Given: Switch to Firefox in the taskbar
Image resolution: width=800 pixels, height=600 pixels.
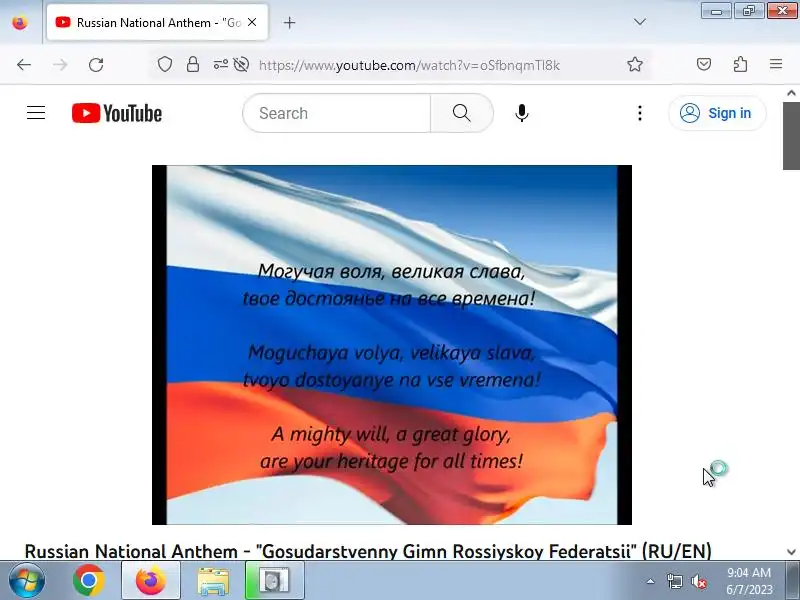Looking at the screenshot, I should click(151, 581).
